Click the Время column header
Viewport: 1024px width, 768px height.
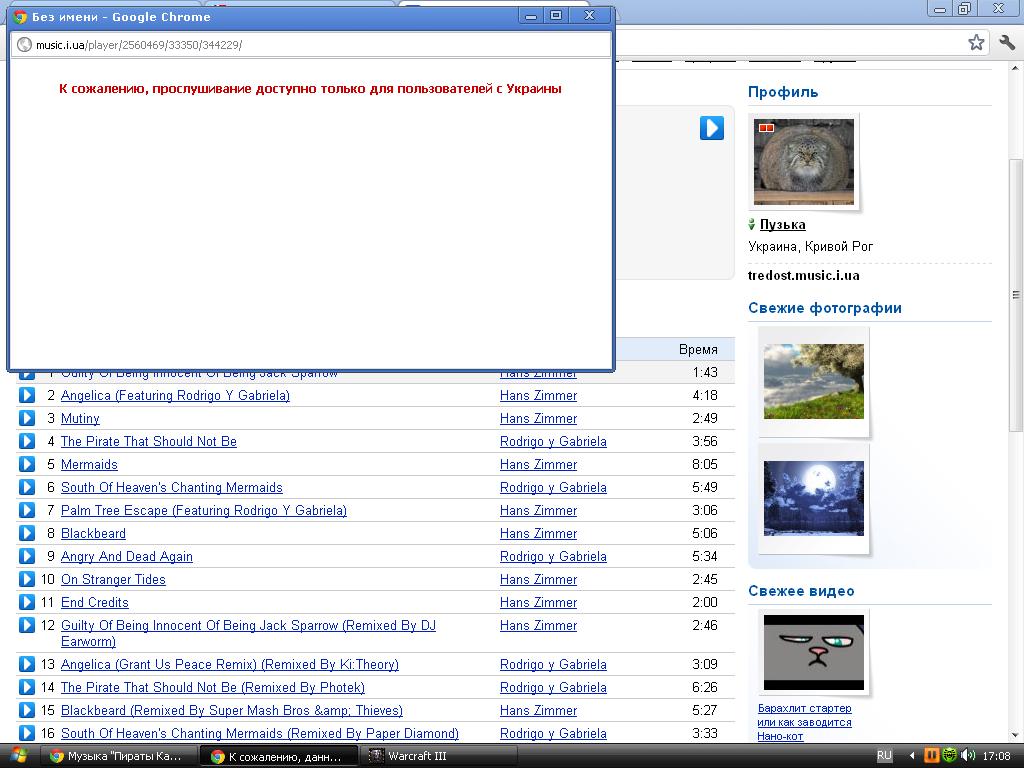tap(698, 349)
